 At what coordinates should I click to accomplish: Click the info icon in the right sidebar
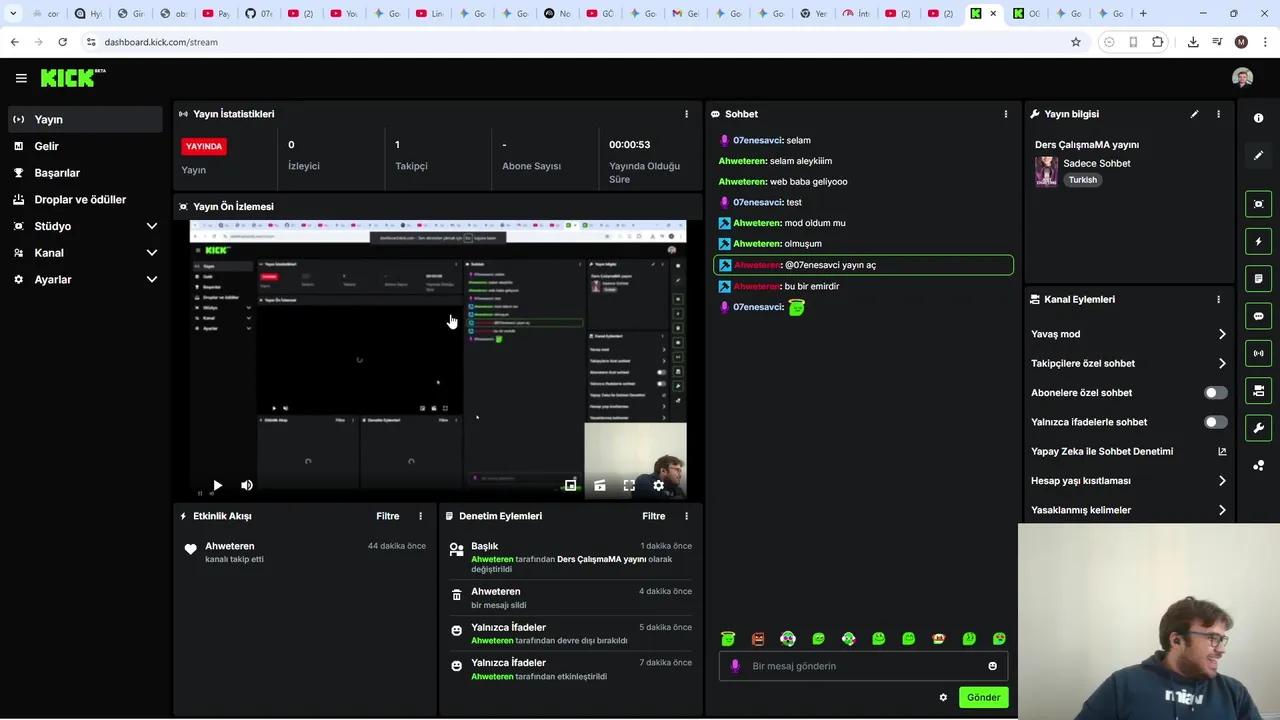pos(1258,118)
